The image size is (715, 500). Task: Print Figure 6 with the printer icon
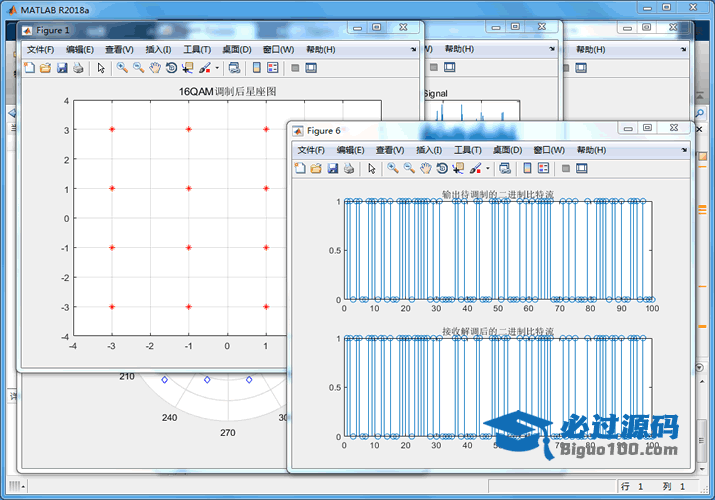349,168
